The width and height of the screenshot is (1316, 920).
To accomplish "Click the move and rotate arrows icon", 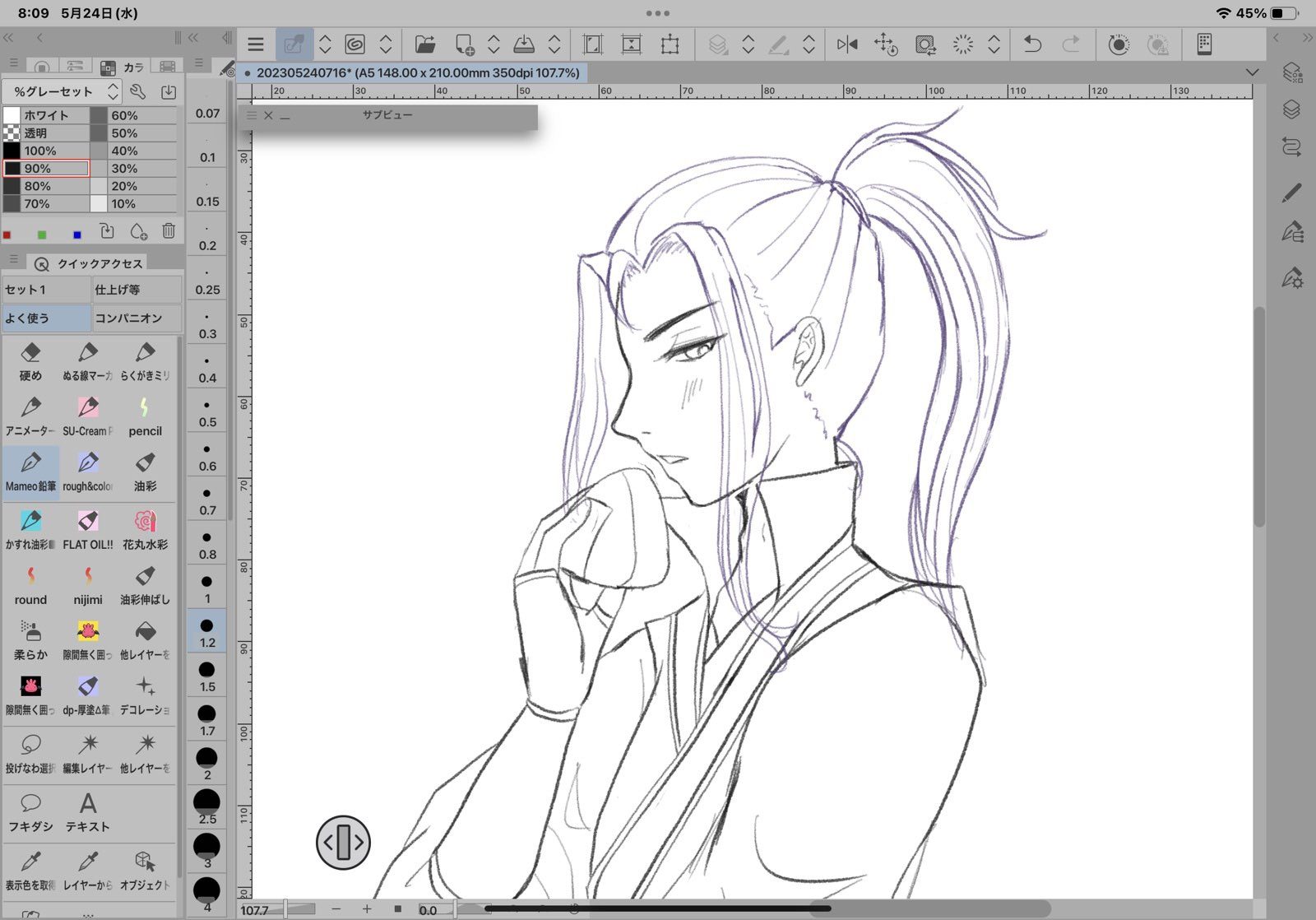I will 885,44.
